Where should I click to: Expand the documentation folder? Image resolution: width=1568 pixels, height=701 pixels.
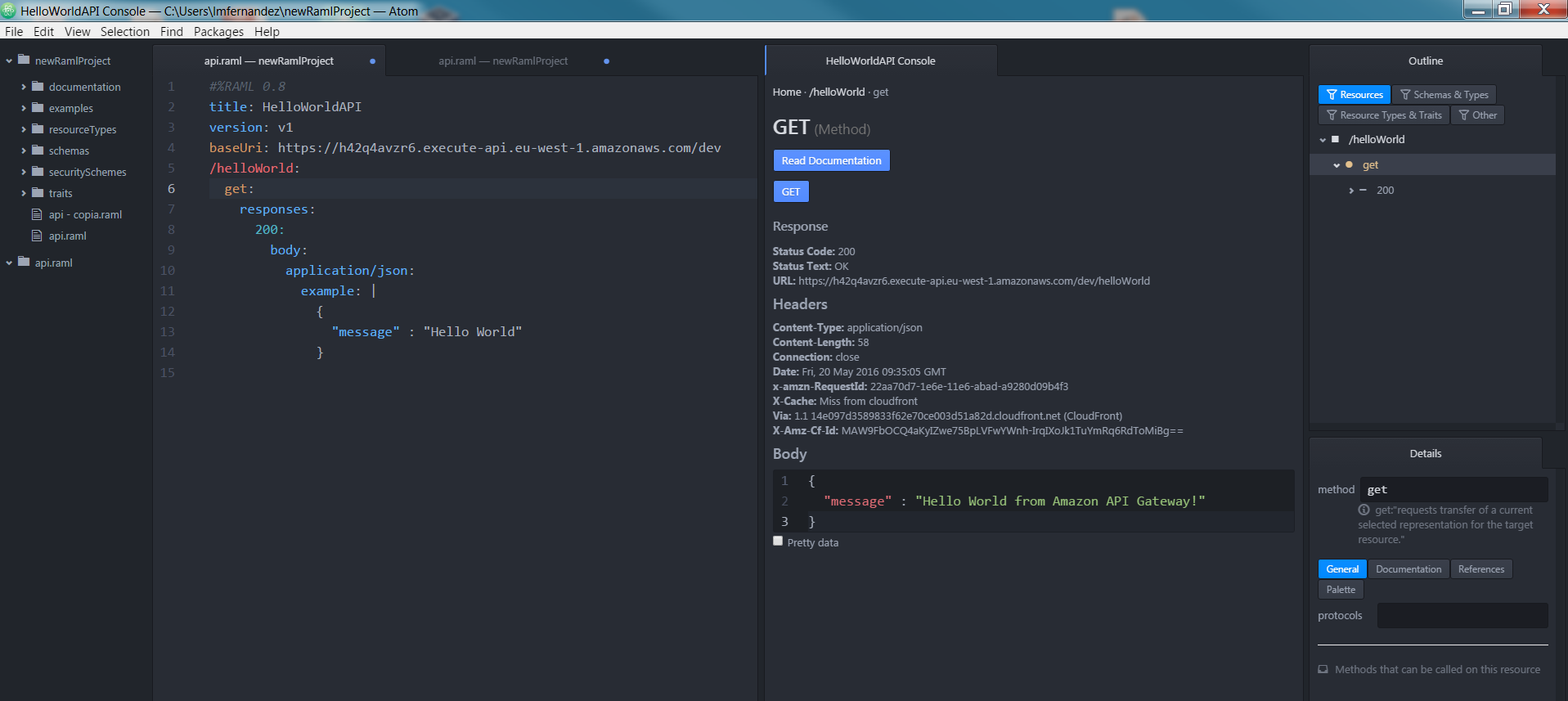23,86
